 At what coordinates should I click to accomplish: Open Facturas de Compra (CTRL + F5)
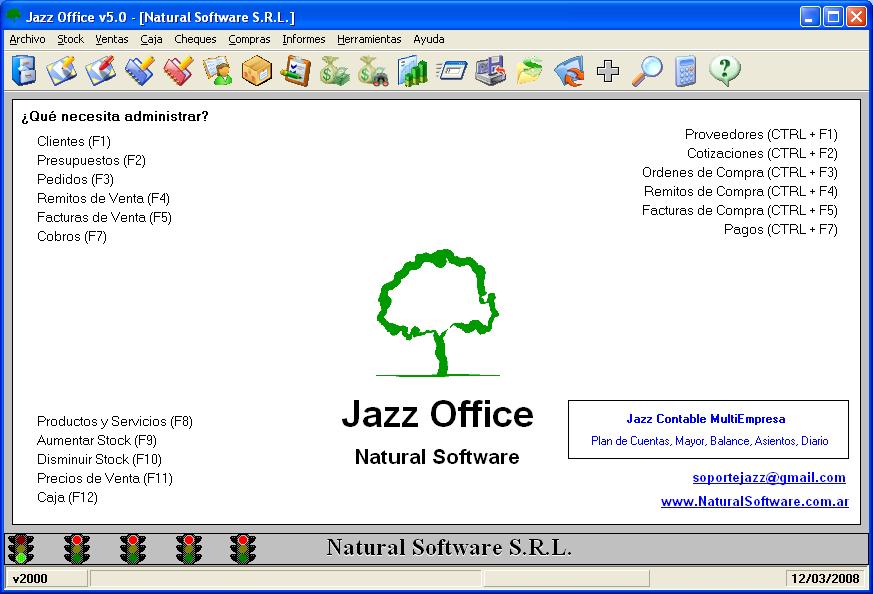tap(740, 210)
